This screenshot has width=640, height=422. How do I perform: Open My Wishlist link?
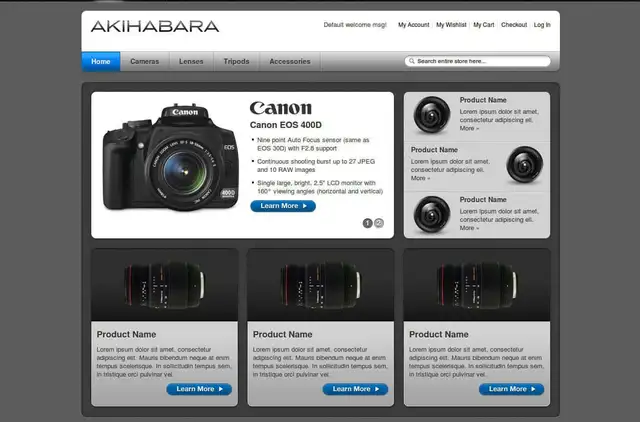(451, 25)
